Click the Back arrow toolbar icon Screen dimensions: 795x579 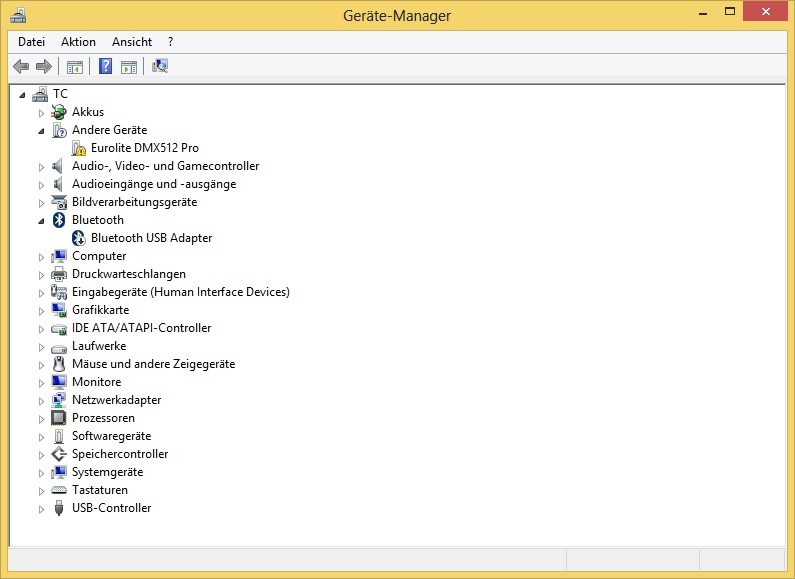tap(21, 66)
